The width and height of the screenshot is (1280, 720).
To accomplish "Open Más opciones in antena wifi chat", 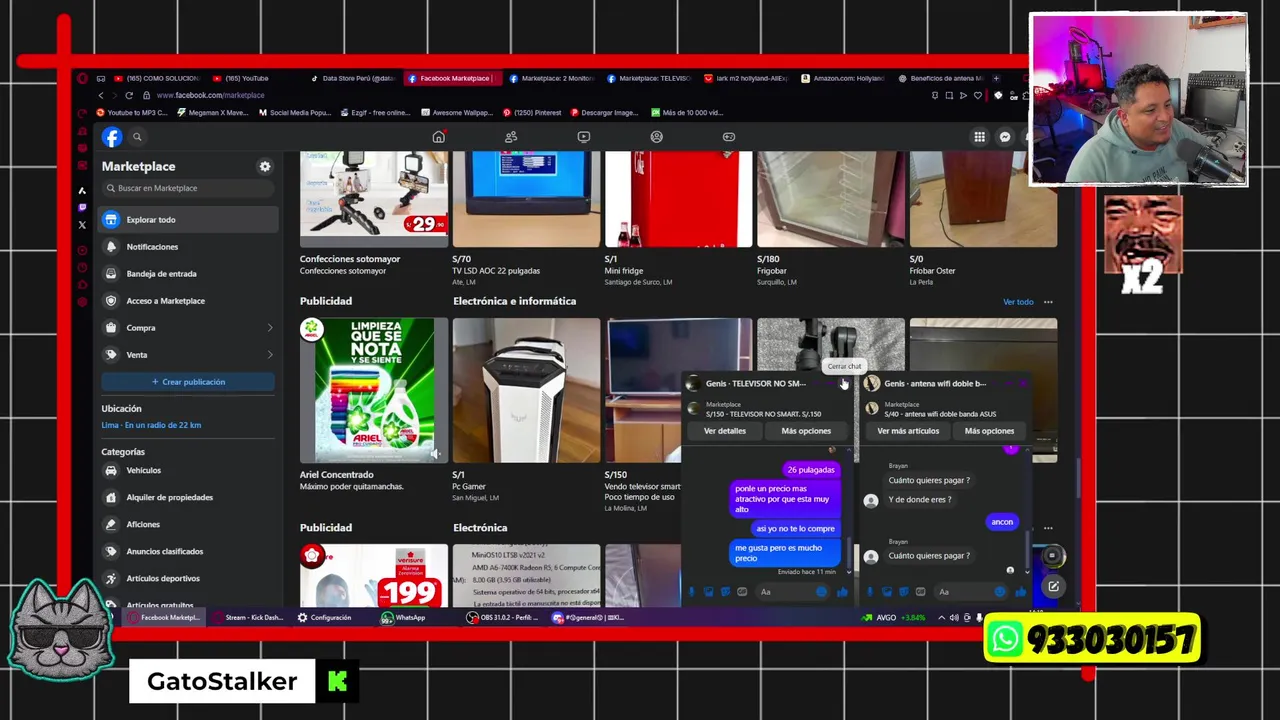I will click(x=989, y=431).
